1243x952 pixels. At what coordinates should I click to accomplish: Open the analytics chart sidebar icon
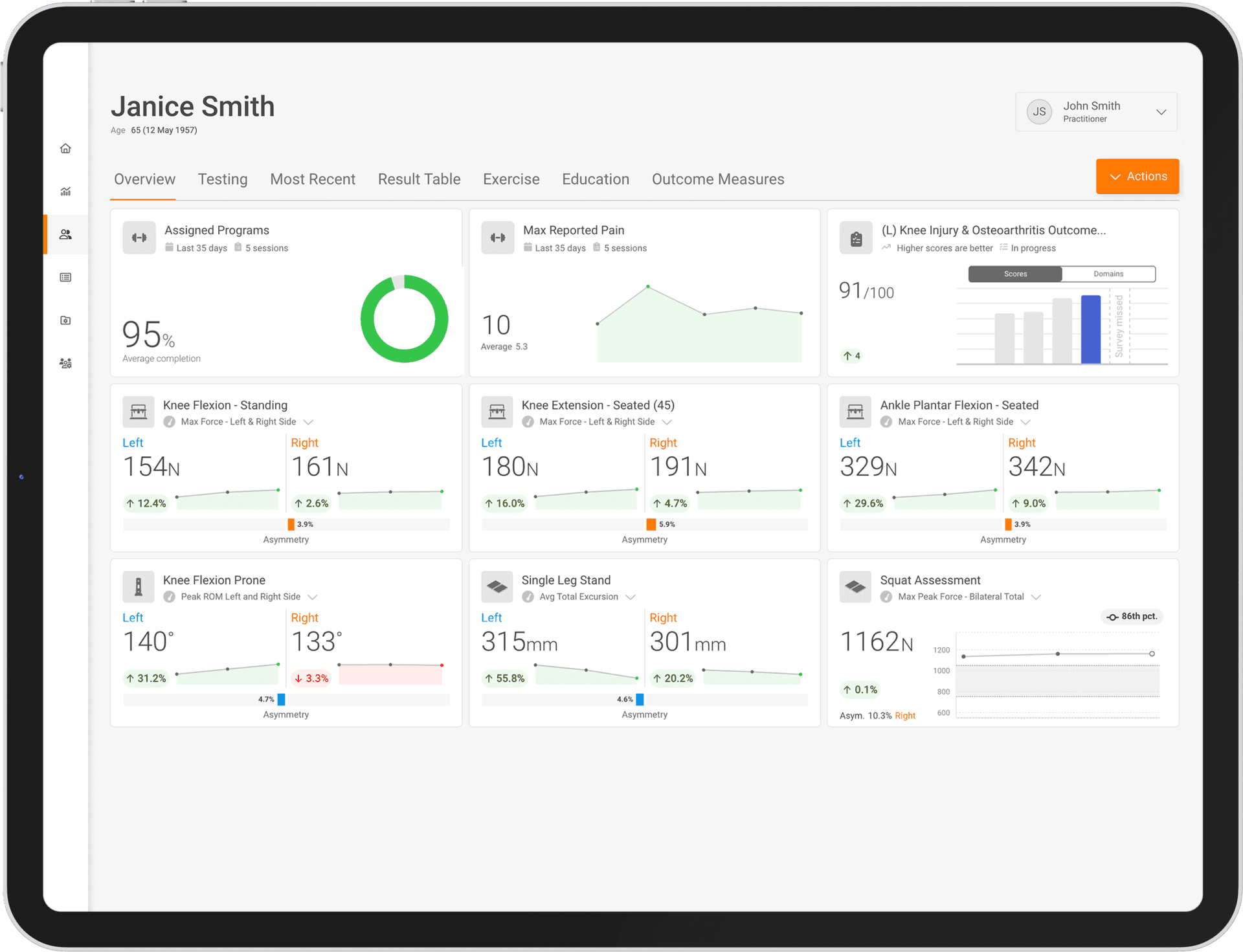[65, 192]
